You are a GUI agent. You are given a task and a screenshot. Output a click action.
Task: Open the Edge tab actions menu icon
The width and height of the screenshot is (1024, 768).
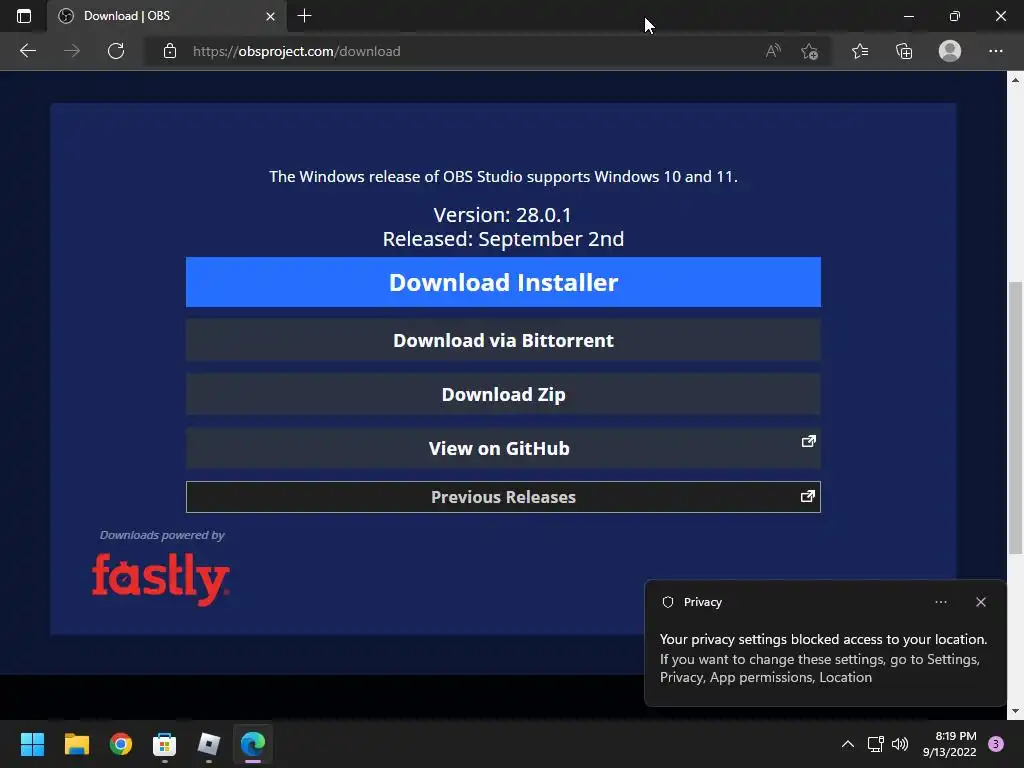24,16
